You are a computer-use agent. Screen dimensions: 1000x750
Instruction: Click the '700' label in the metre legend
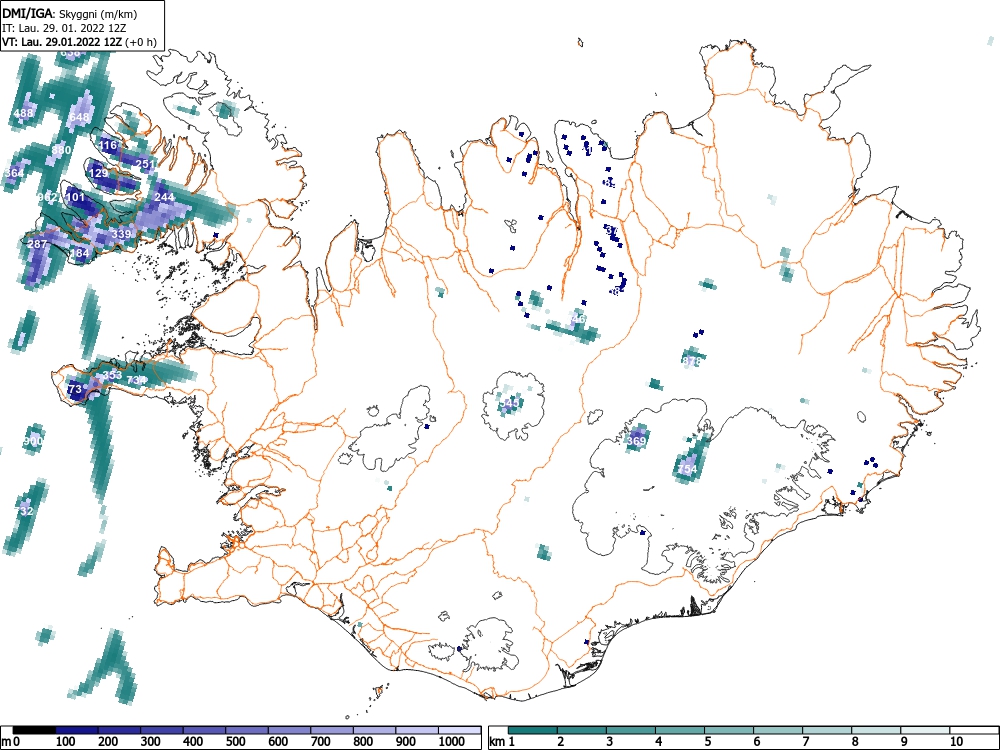coord(321,742)
